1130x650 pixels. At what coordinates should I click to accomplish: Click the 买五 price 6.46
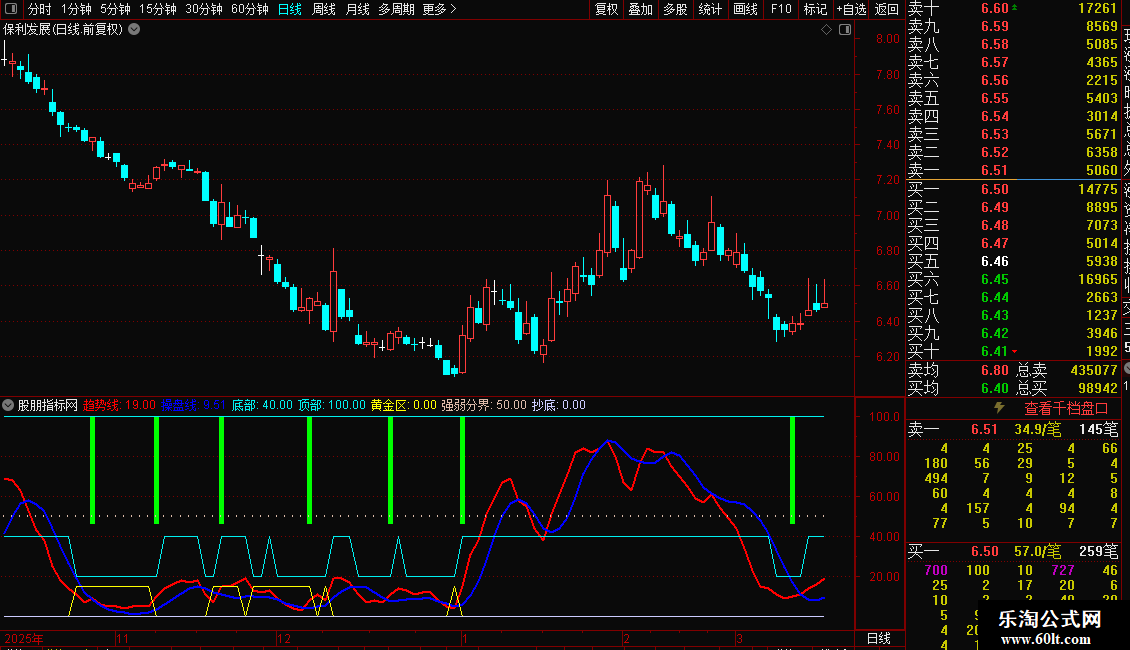click(x=995, y=261)
